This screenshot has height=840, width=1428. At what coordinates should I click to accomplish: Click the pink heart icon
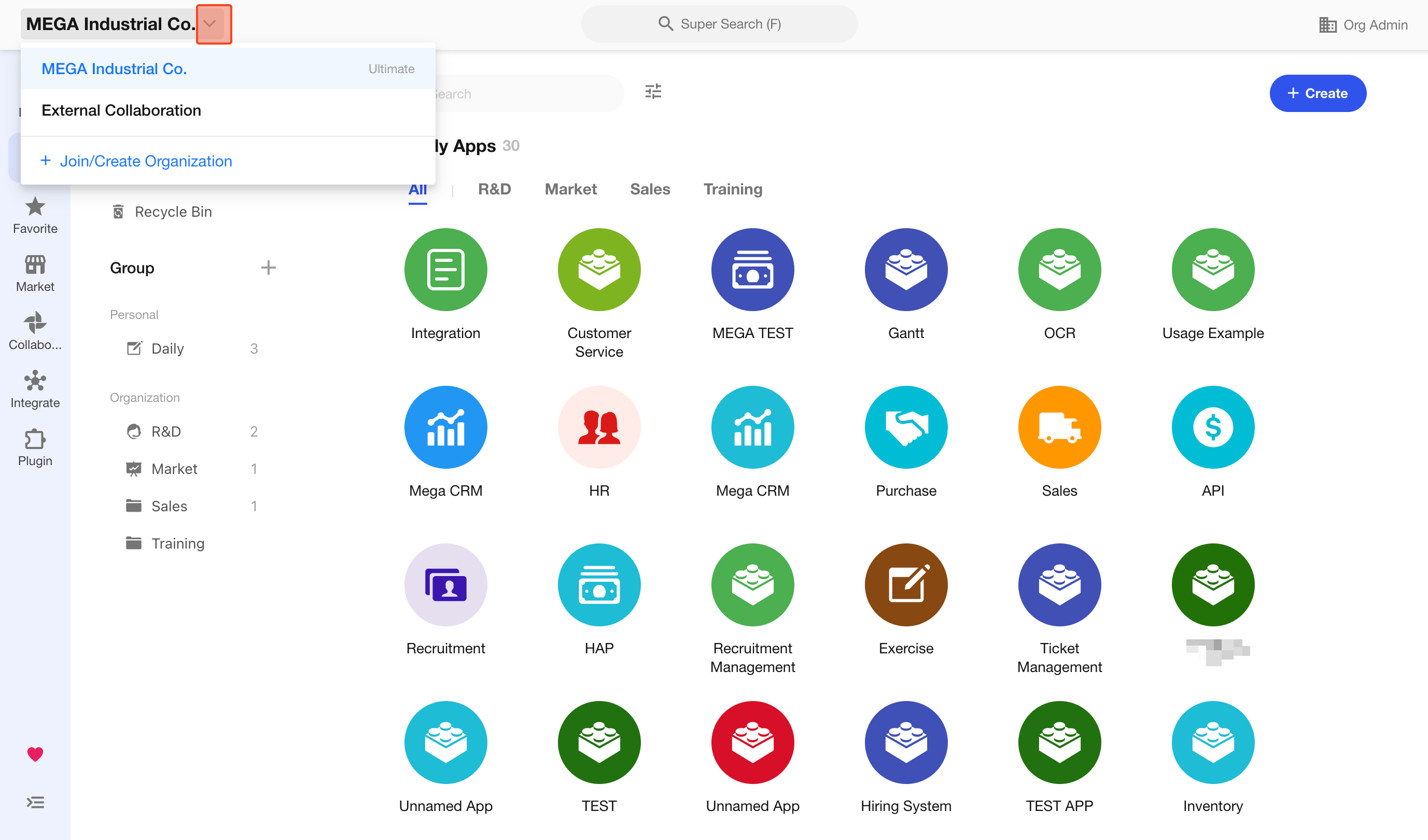coord(35,754)
